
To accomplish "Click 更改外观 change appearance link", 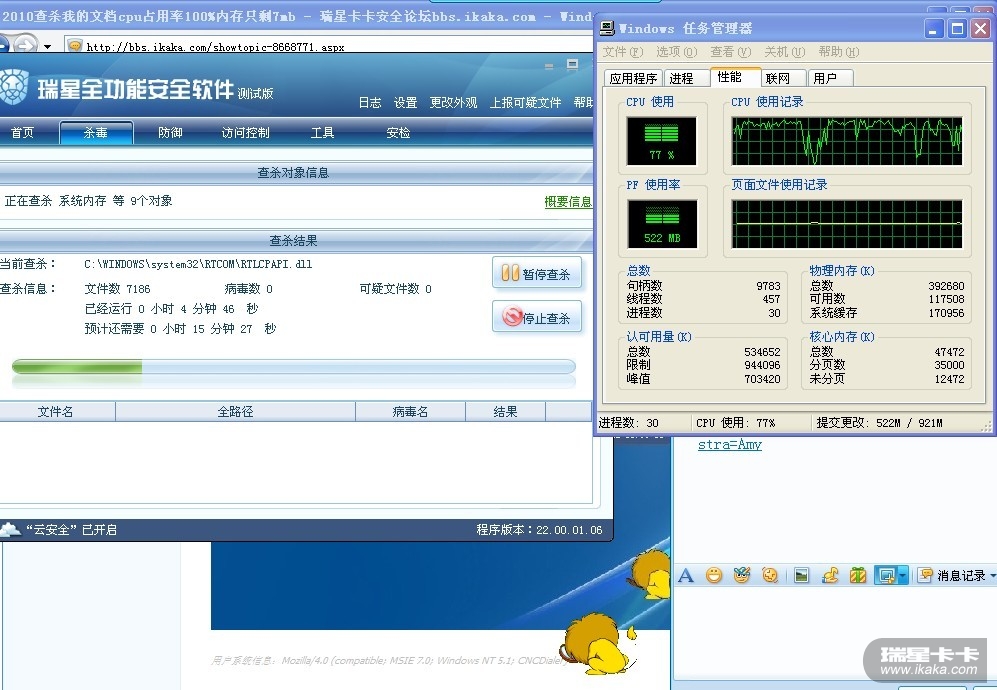I will [x=453, y=102].
